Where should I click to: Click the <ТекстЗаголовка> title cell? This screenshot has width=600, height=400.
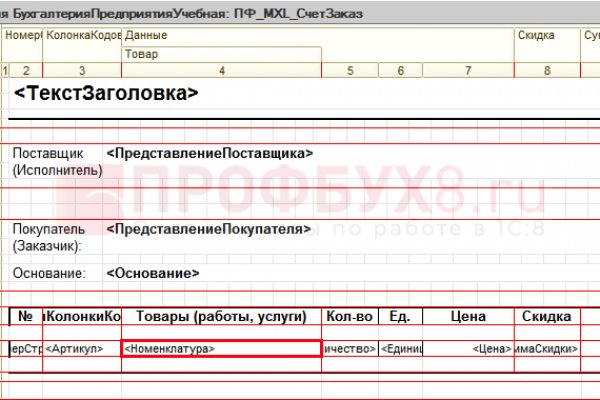click(x=106, y=93)
